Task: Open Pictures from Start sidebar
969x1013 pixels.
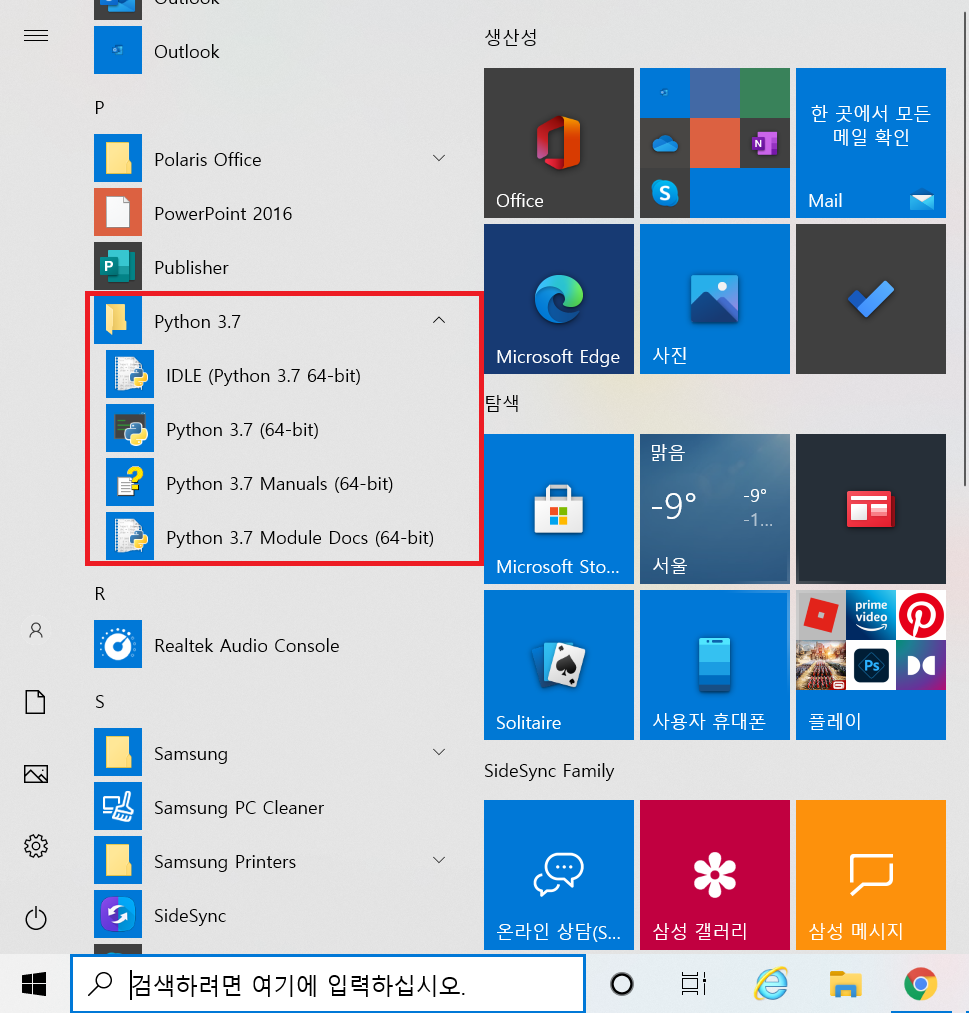Action: pos(36,774)
